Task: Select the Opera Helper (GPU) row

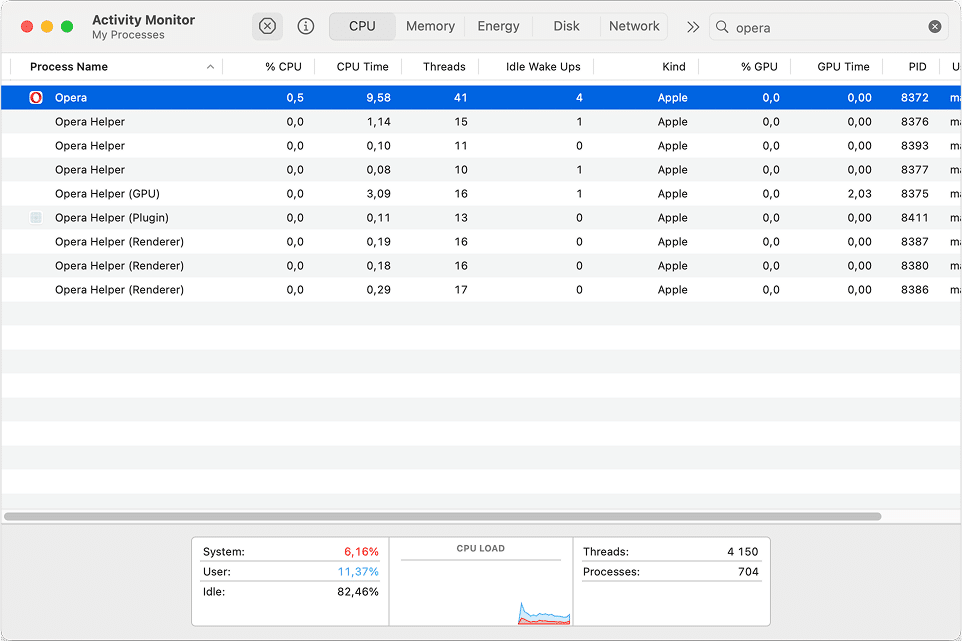Action: click(x=481, y=194)
